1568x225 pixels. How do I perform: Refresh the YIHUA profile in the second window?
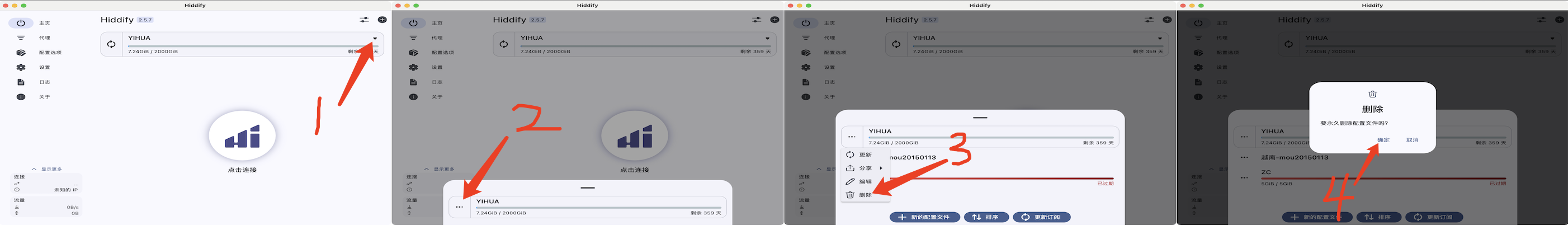pos(504,44)
